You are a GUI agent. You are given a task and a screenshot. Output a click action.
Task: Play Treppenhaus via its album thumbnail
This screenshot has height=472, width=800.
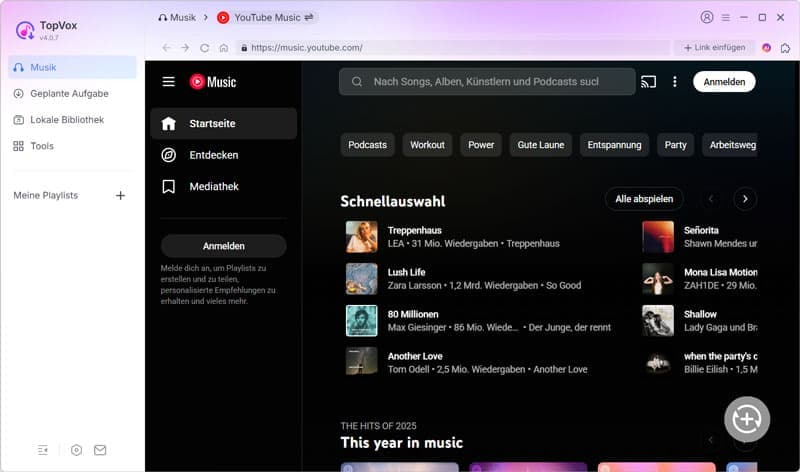(x=362, y=237)
